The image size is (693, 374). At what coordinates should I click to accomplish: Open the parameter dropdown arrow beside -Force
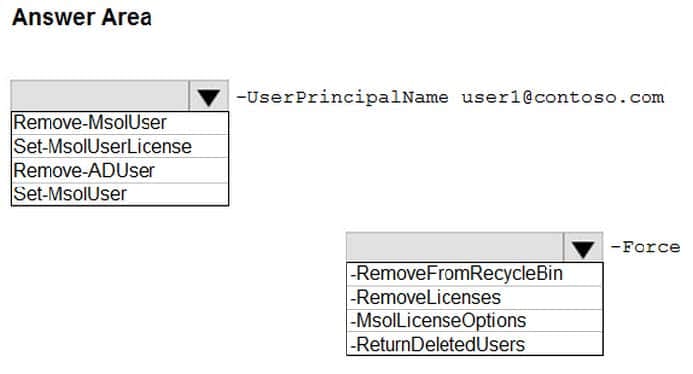pos(583,248)
